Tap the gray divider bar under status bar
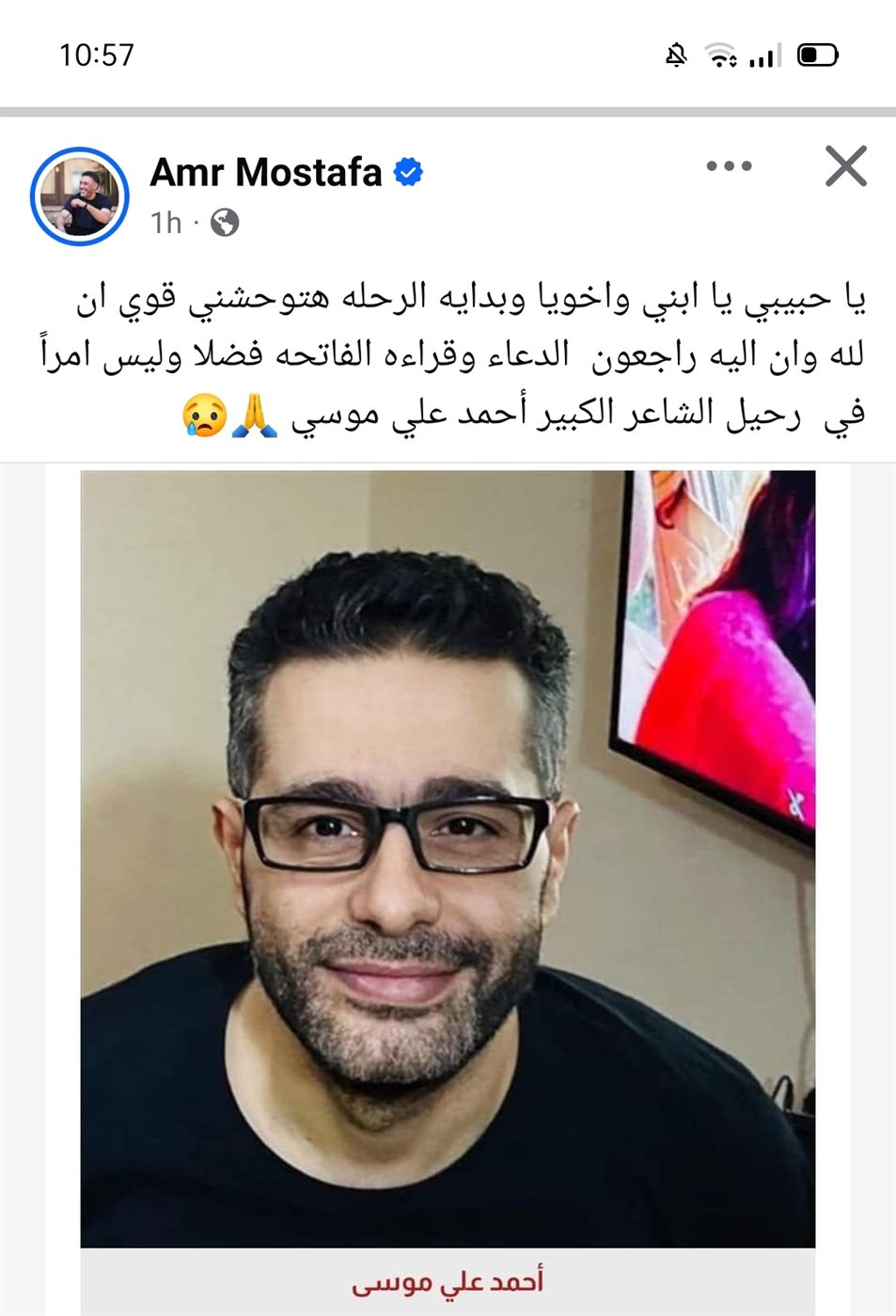This screenshot has height=1316, width=896. pos(448,112)
